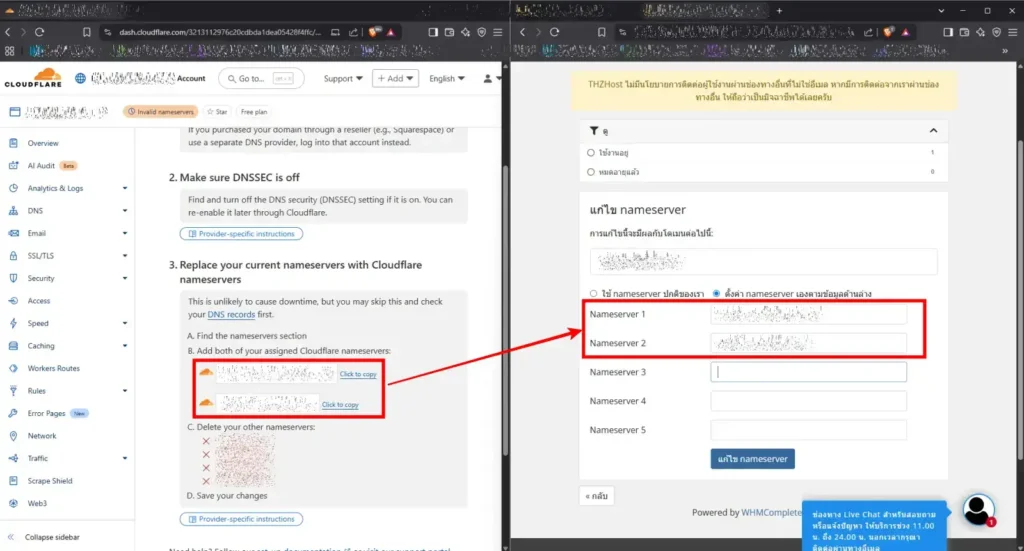Image resolution: width=1024 pixels, height=551 pixels.
Task: Open Brave Shields in the Cloudflare window
Action: pyautogui.click(x=374, y=32)
